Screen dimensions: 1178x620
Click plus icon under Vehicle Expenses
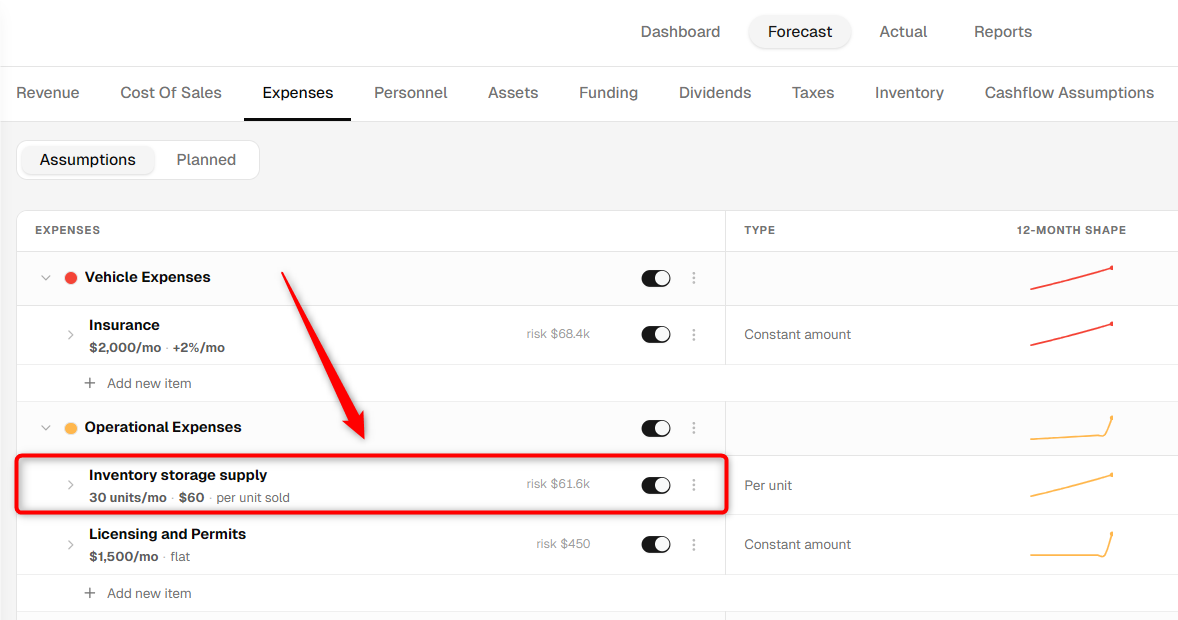tap(89, 383)
